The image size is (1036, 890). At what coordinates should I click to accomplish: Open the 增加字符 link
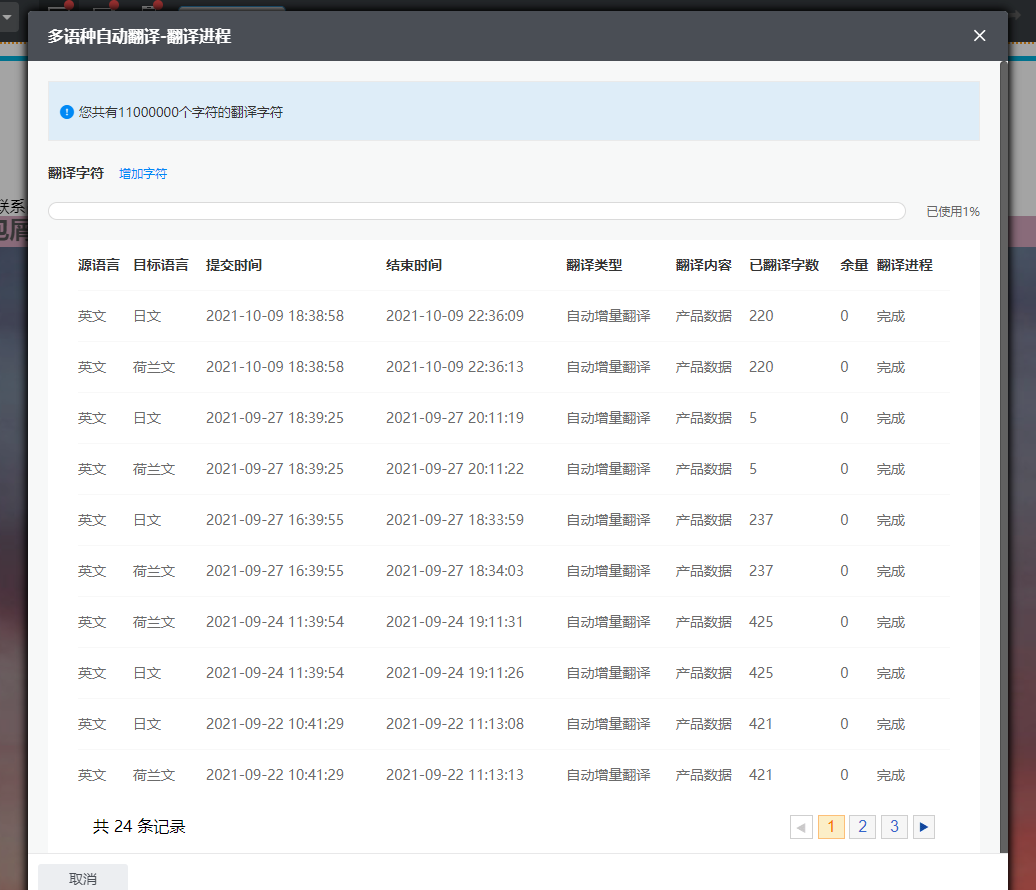(x=143, y=174)
